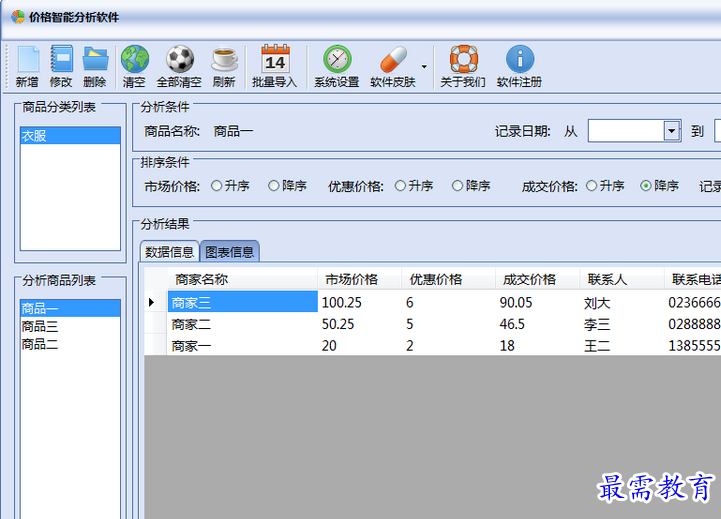The height and width of the screenshot is (519, 721).
Task: Switch to the 数据信息 tab
Action: click(169, 251)
